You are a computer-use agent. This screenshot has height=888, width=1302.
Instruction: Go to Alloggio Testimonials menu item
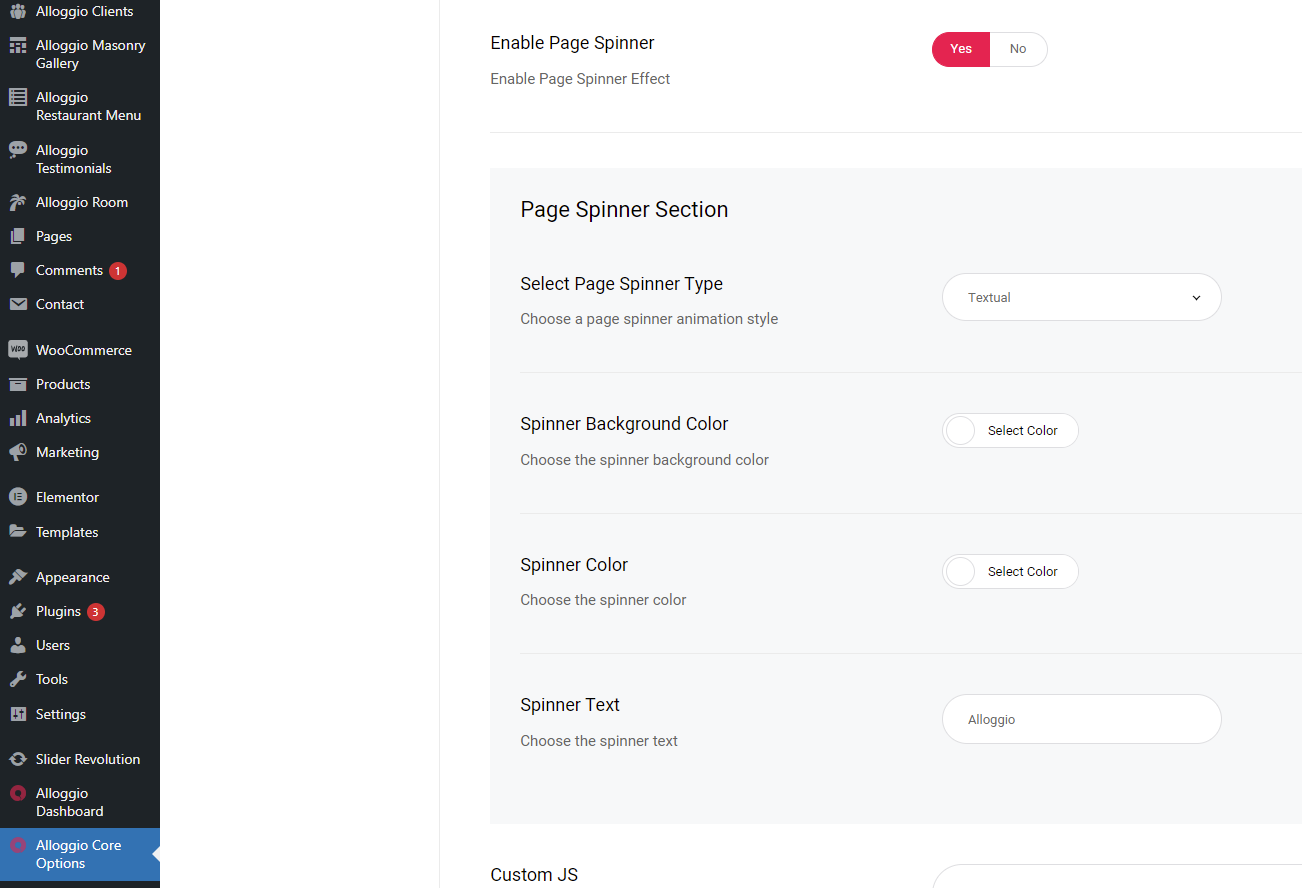pos(73,159)
